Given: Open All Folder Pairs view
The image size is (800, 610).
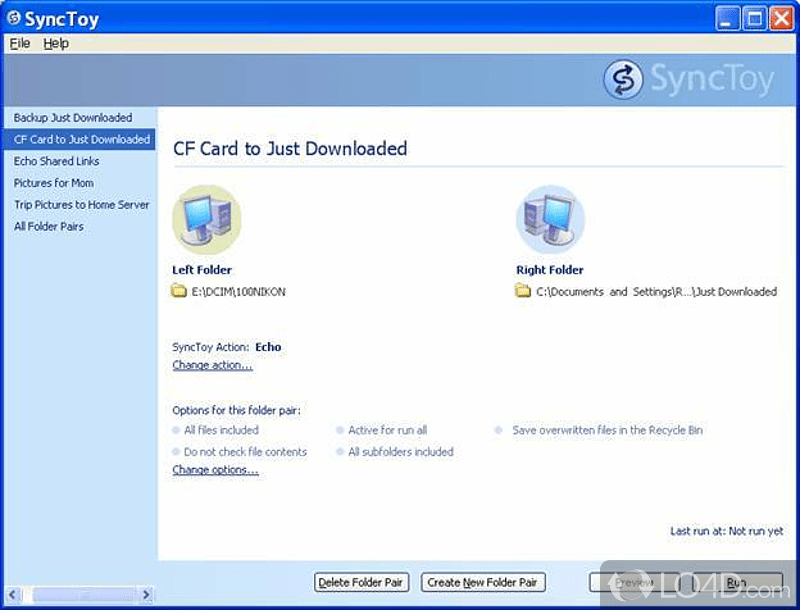Looking at the screenshot, I should click(49, 226).
